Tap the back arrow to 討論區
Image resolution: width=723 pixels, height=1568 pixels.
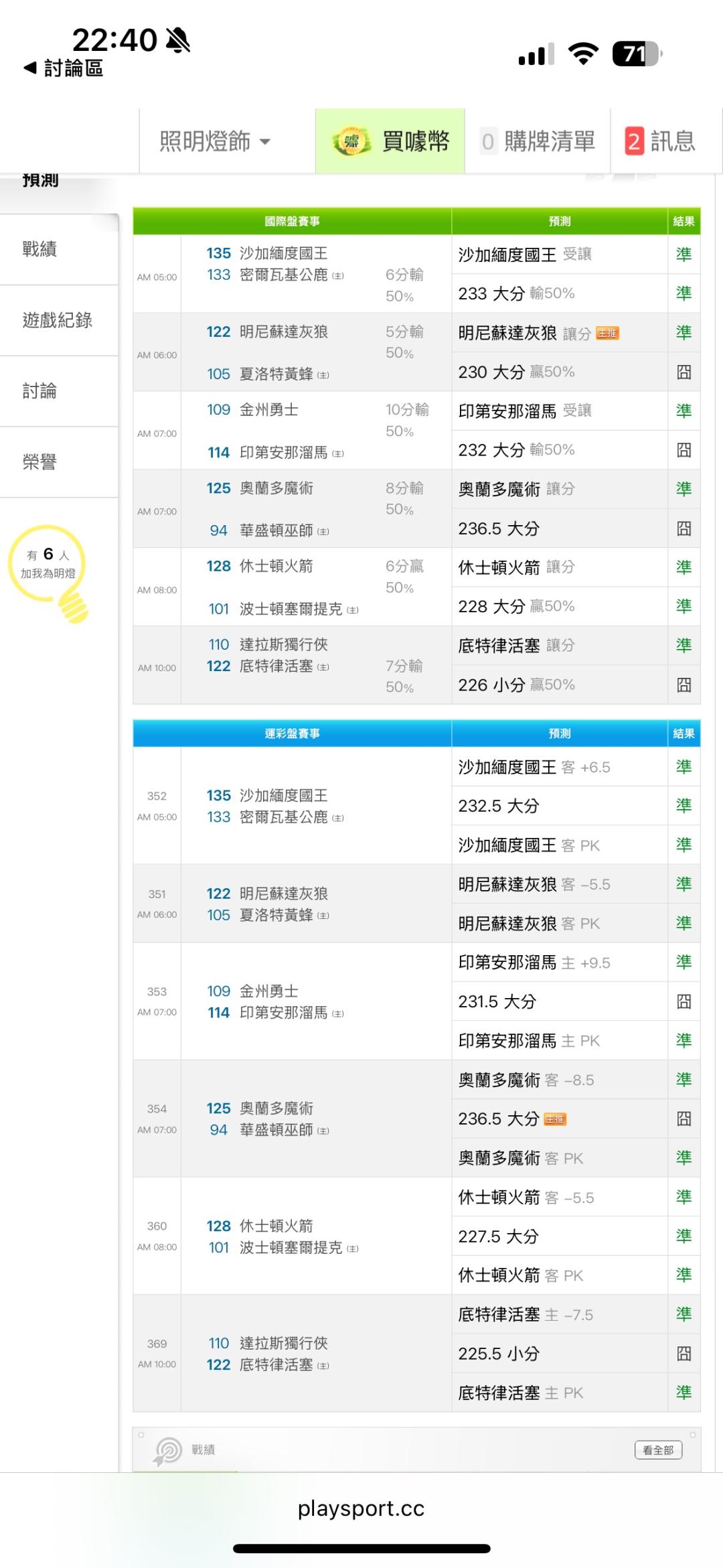click(x=31, y=68)
